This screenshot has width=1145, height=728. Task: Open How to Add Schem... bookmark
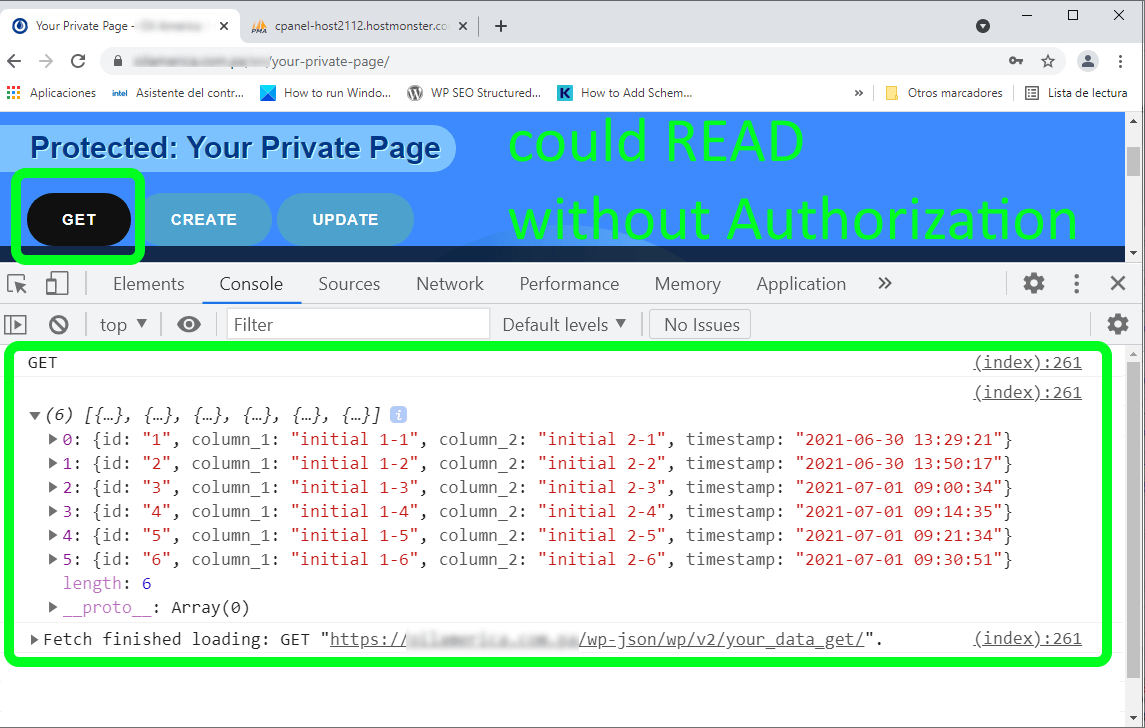[625, 93]
